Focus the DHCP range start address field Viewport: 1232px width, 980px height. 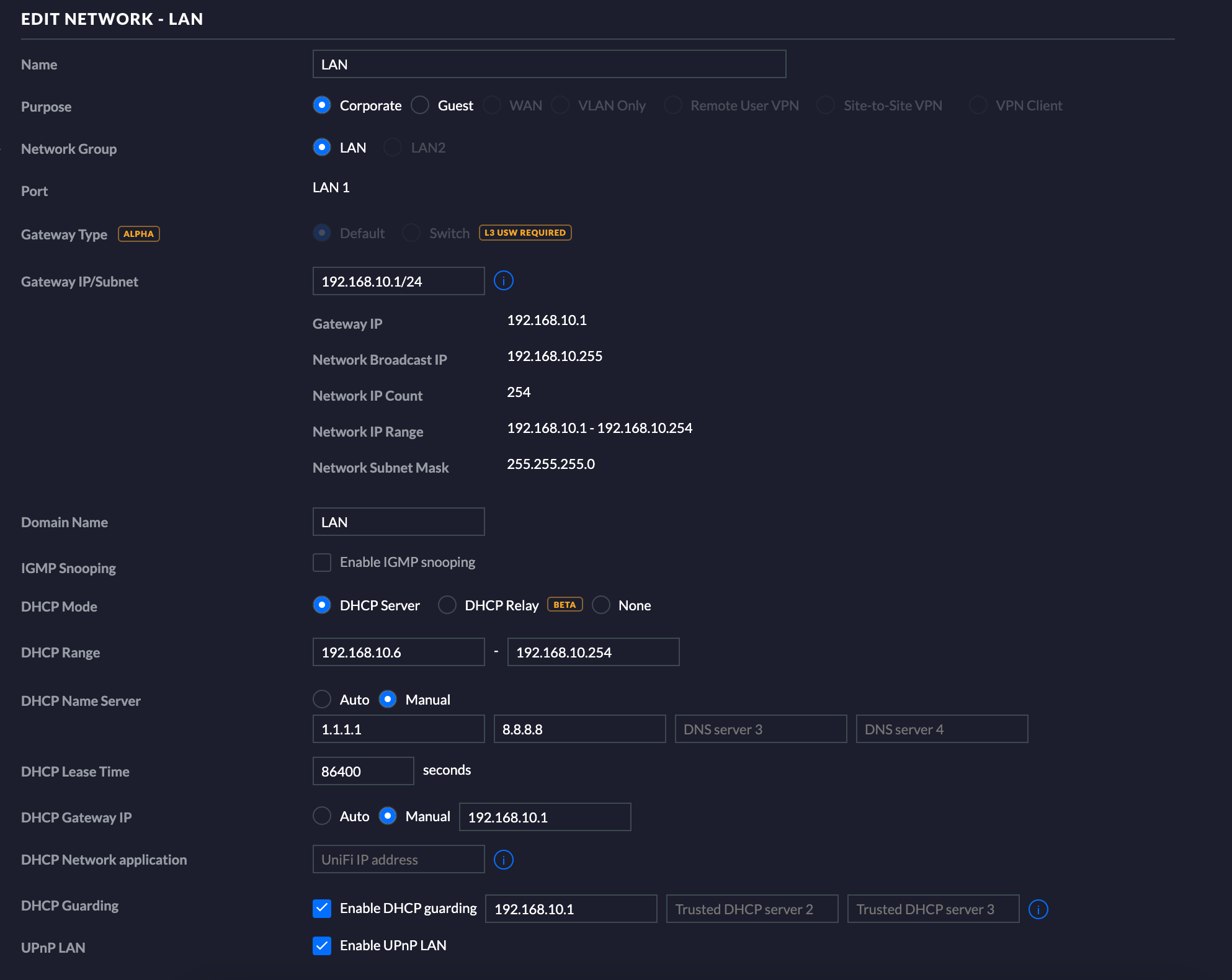coord(398,653)
